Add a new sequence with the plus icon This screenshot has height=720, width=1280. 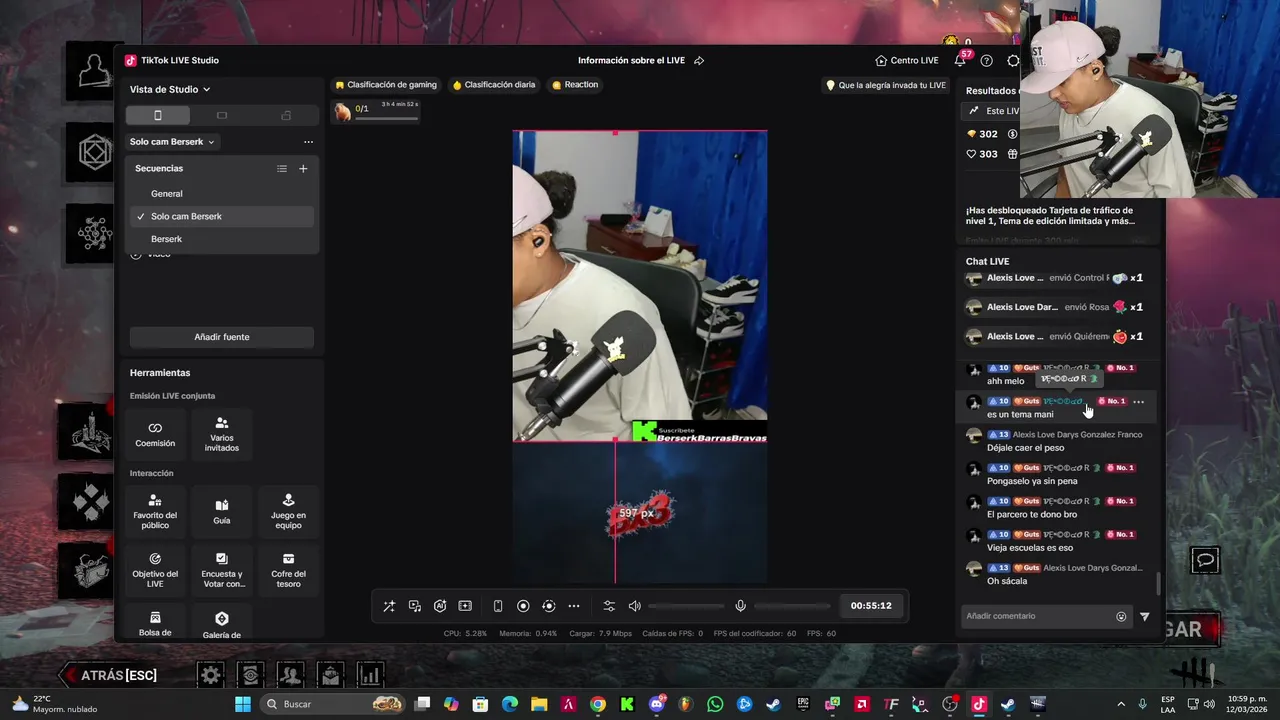[x=303, y=169]
